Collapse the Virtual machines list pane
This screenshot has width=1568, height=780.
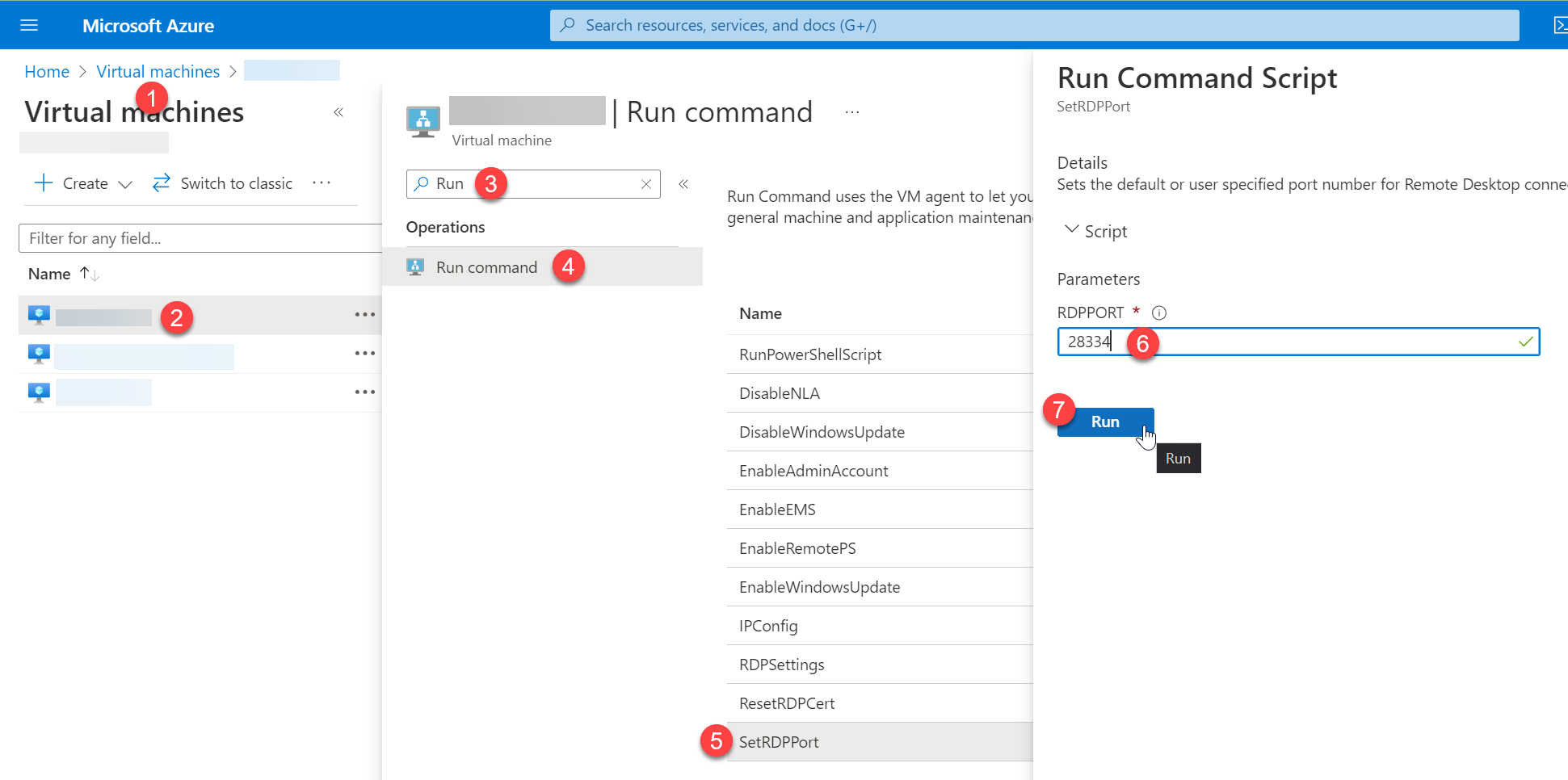pos(338,112)
